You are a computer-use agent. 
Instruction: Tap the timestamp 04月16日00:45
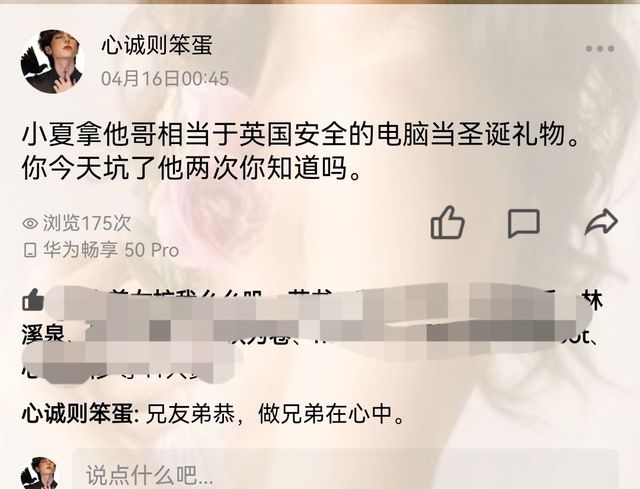coord(165,78)
